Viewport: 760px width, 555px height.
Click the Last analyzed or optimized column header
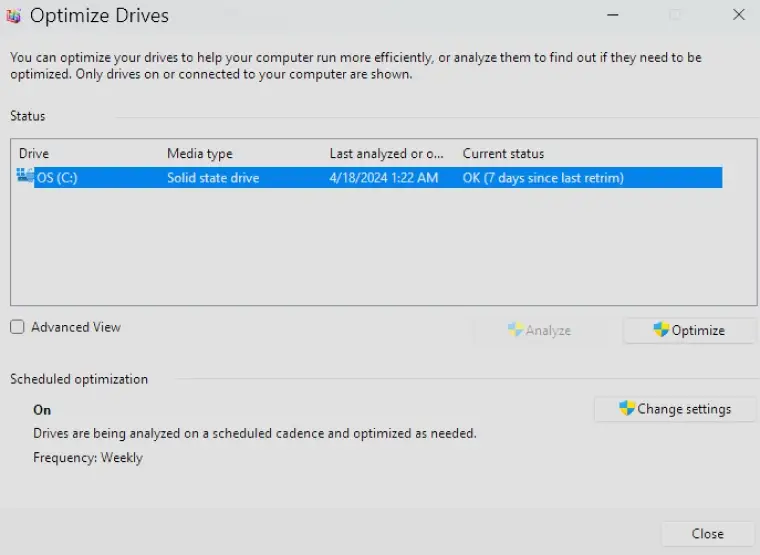pos(386,154)
